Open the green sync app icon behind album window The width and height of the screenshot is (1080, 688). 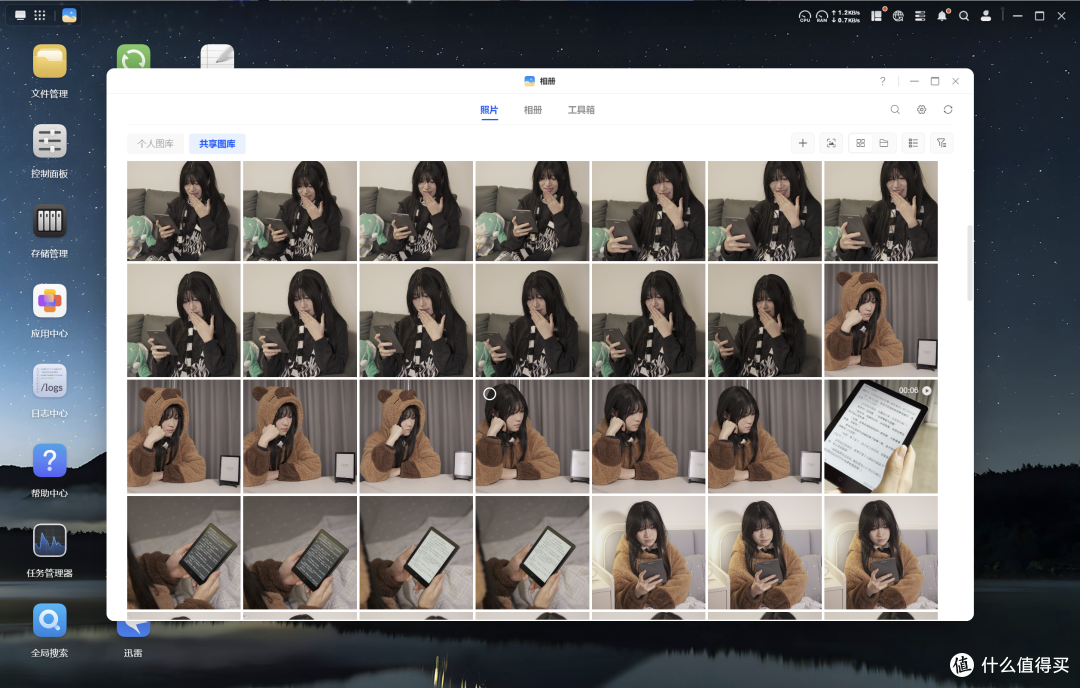[133, 56]
